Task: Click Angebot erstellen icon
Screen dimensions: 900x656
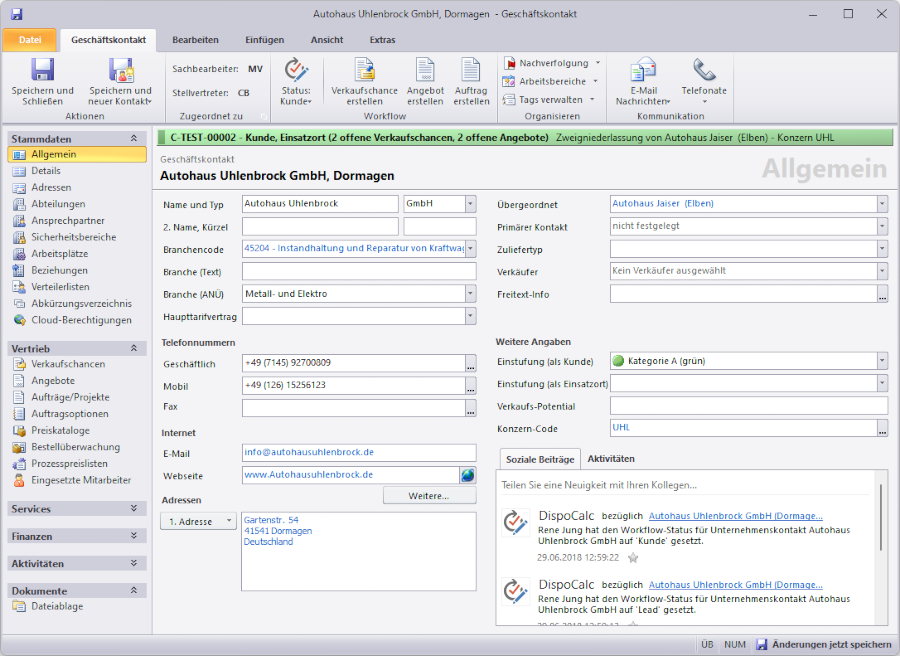Action: coord(425,70)
